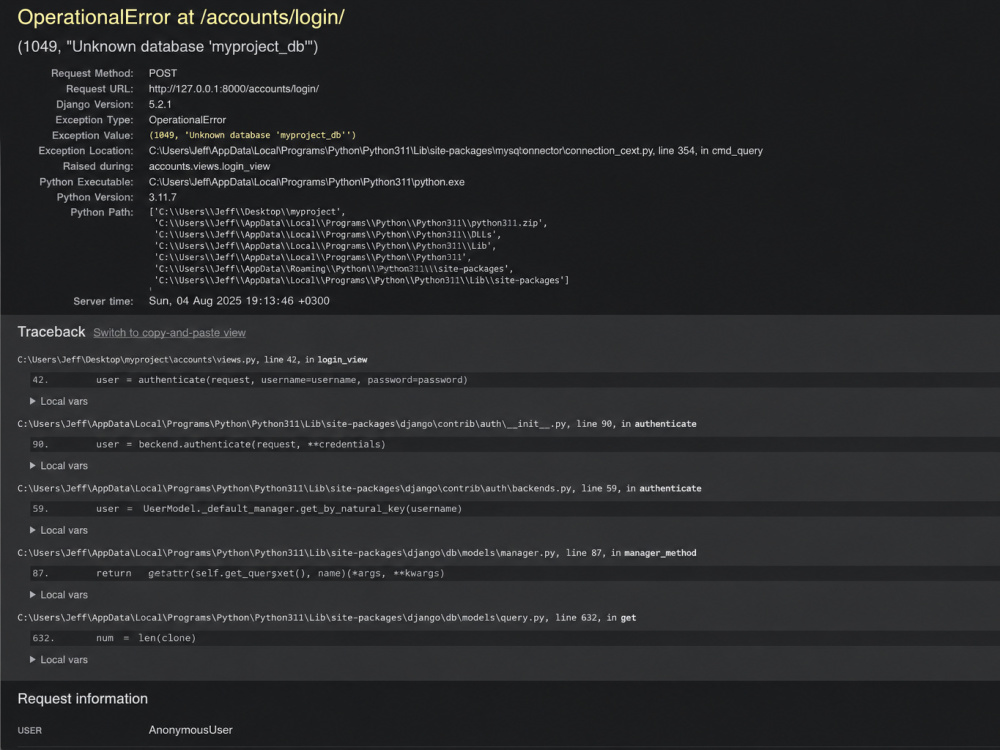
Task: Expand Local vars under __init__.py authenticate frame
Action: click(59, 466)
